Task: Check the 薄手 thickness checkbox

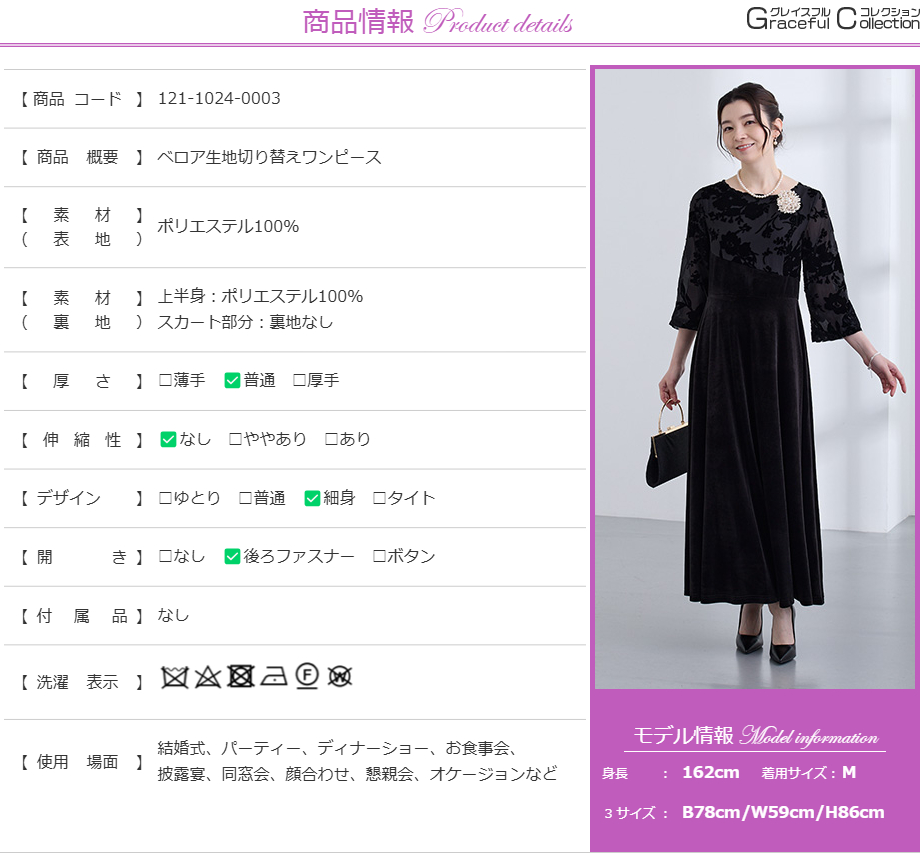Action: tap(166, 380)
